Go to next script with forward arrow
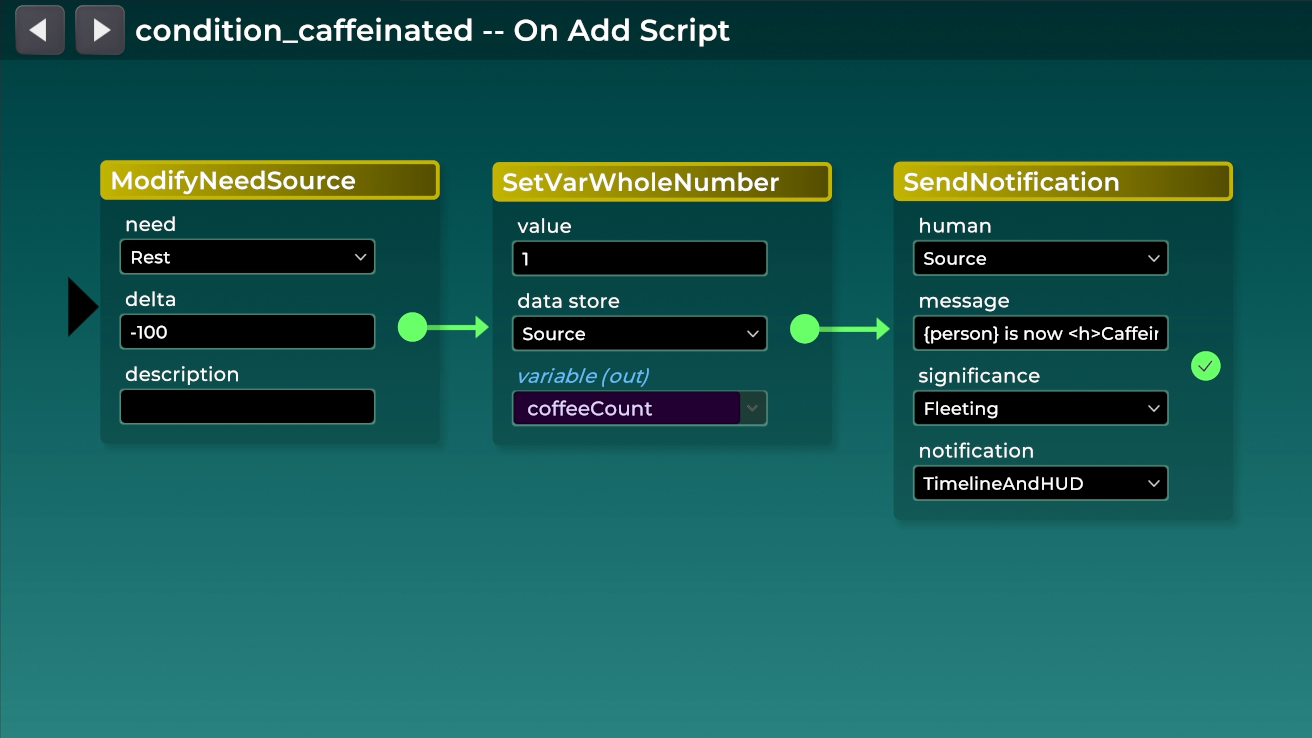 [x=100, y=30]
